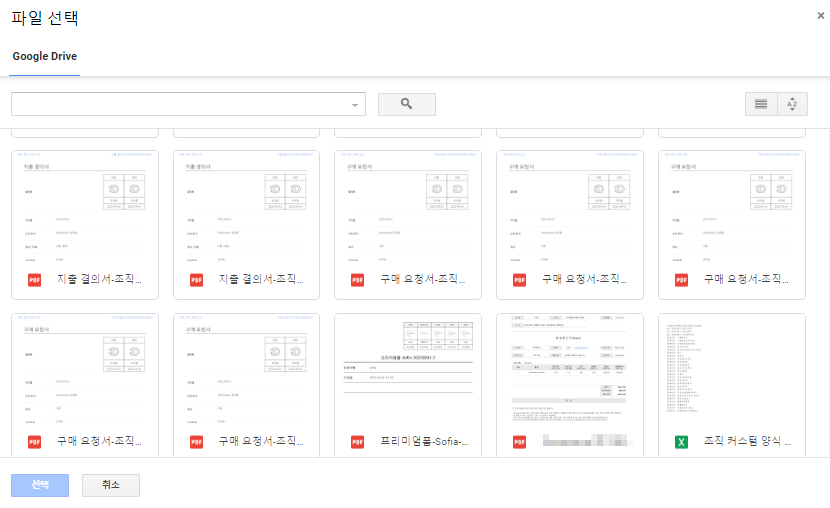Close the 파일 선택 dialog
Screen dimensions: 830x508
pos(820,16)
